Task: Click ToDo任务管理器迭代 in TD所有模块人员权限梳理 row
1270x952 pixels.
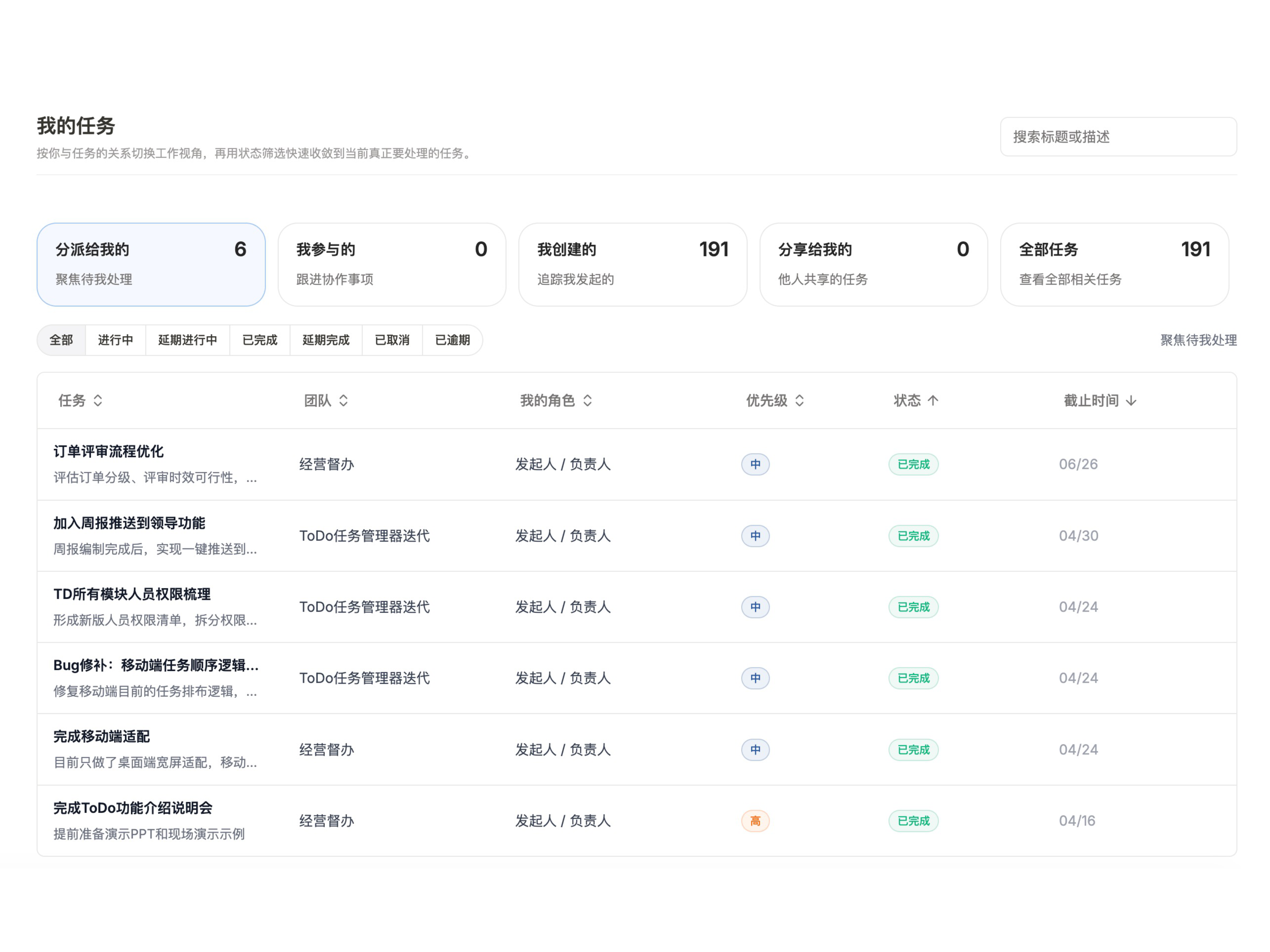Action: [364, 607]
